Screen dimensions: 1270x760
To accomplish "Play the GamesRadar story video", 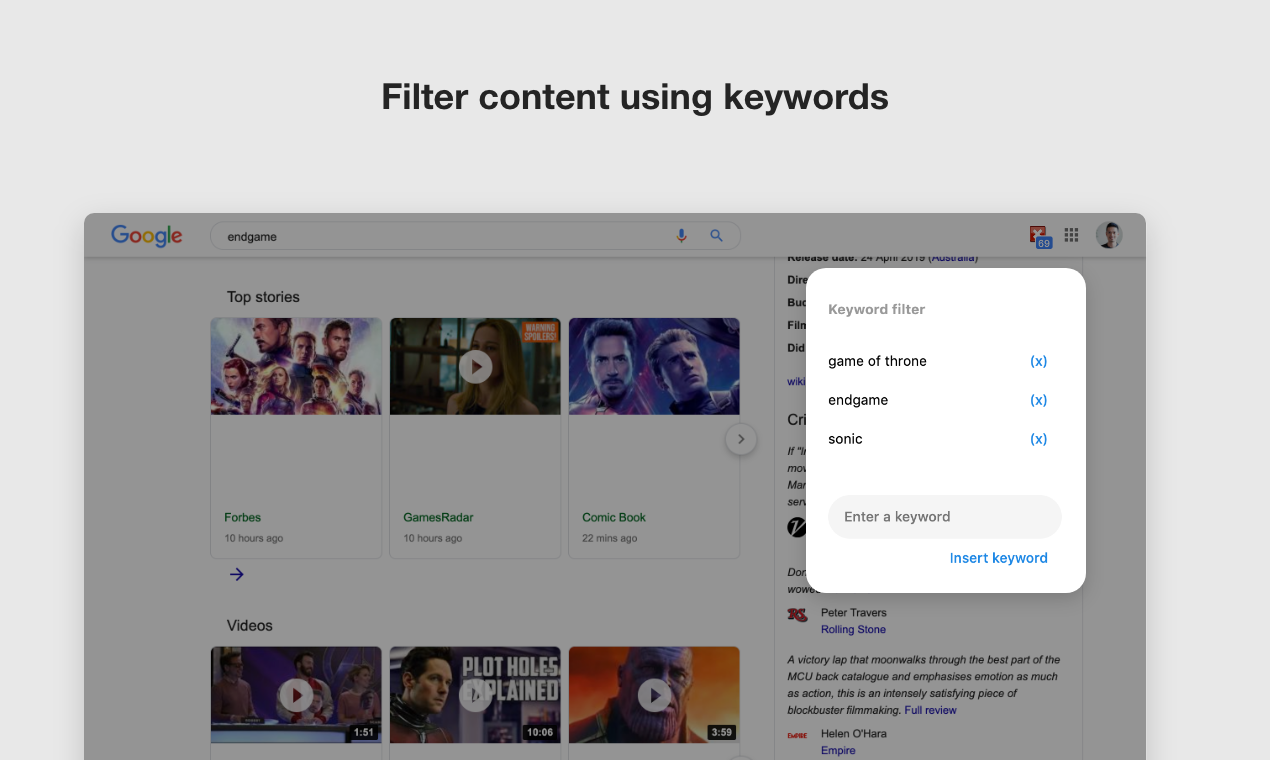I will [x=475, y=366].
